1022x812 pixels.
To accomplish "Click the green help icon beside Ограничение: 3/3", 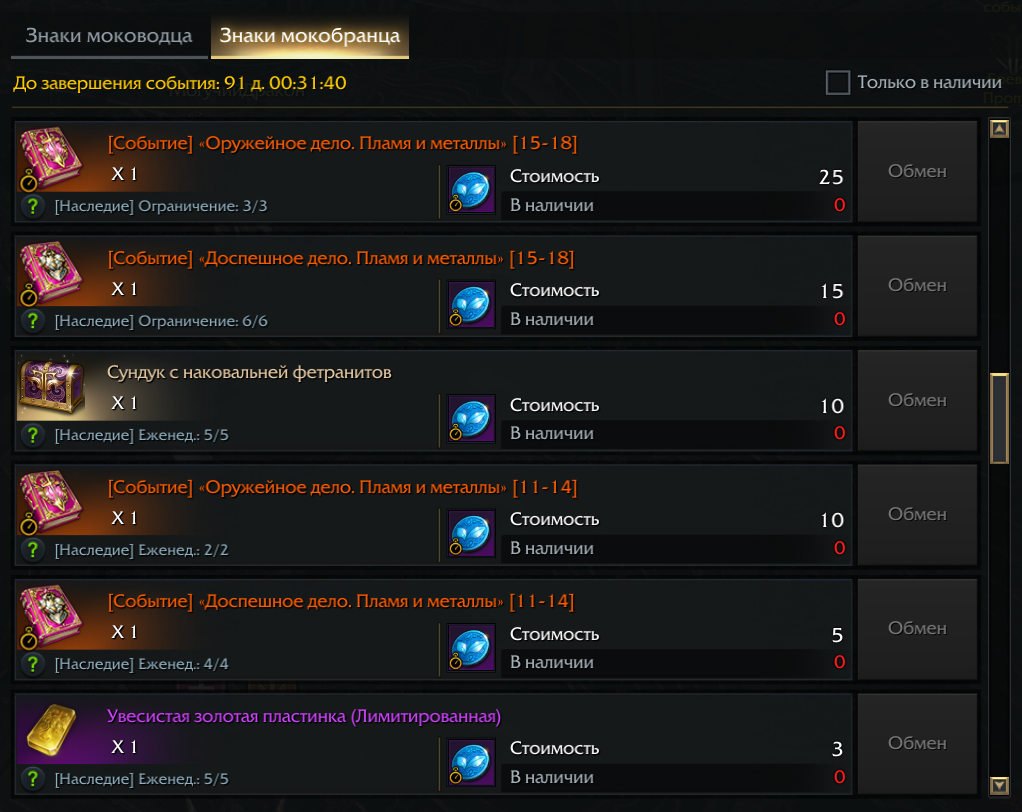I will [33, 206].
